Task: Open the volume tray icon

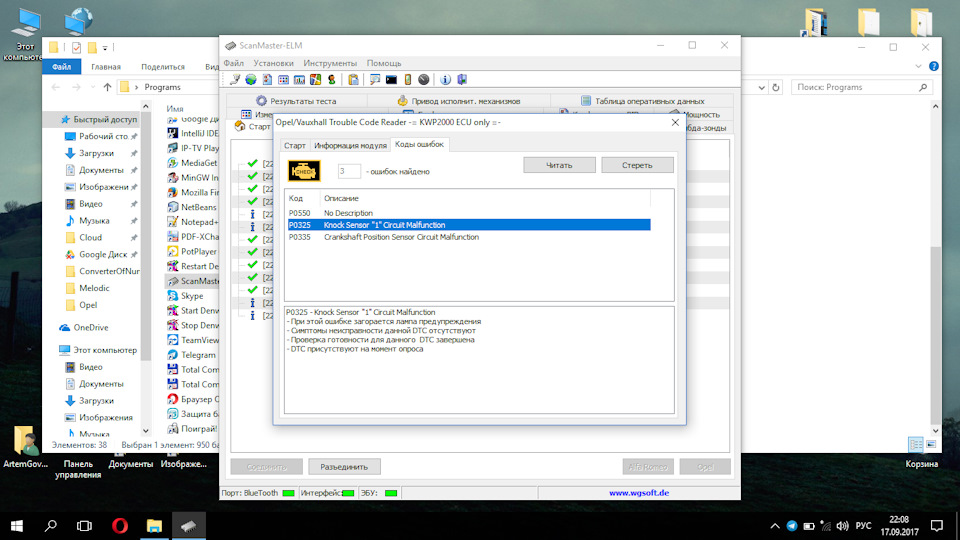Action: [x=842, y=525]
